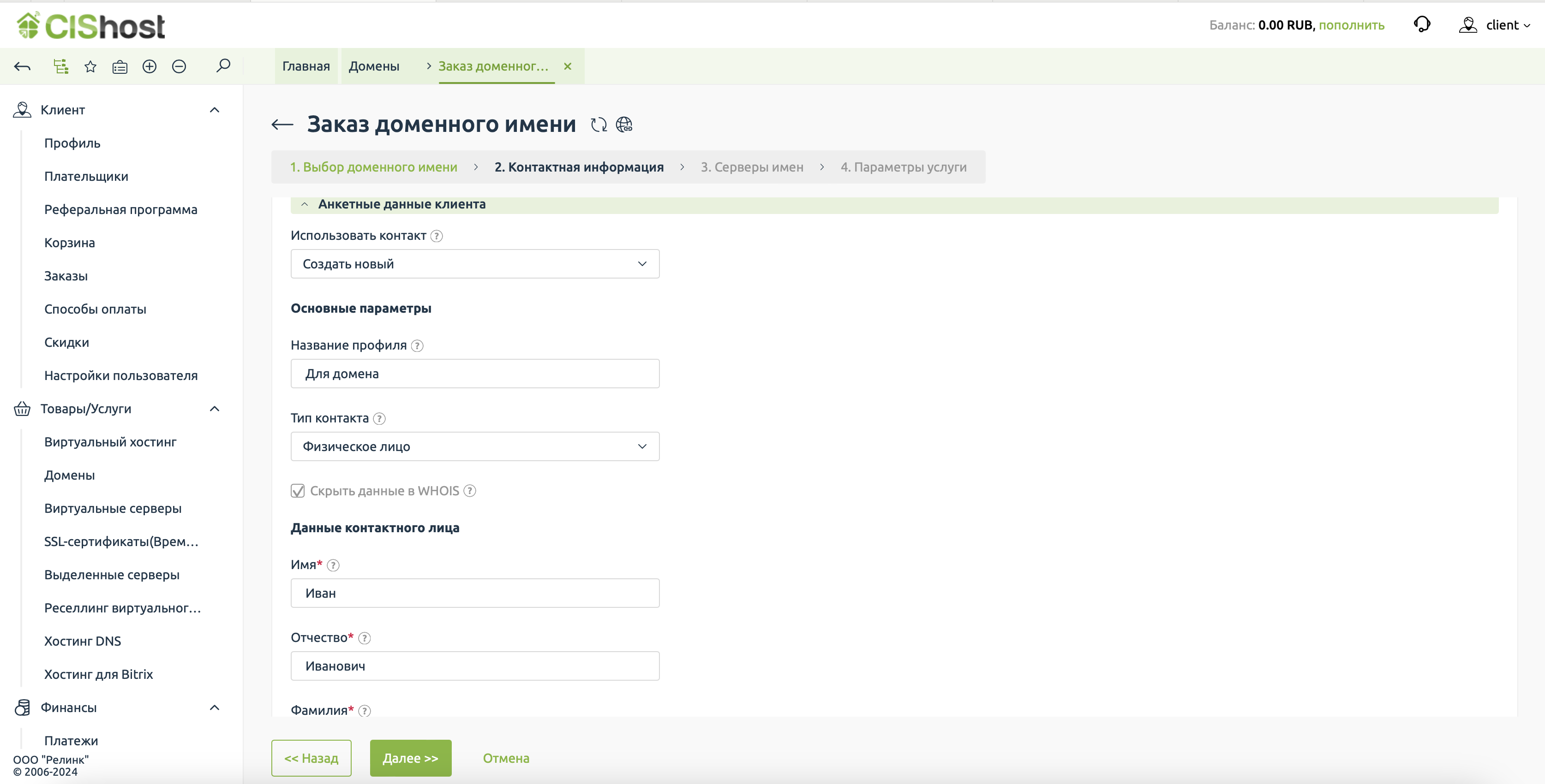
Task: Collapse the Товары/Услуги sidebar group
Action: click(x=215, y=409)
